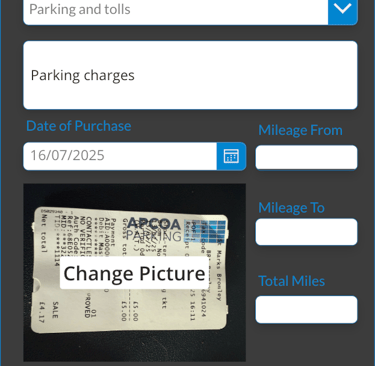Edit the 16/07/2025 date field
The image size is (375, 366).
120,156
